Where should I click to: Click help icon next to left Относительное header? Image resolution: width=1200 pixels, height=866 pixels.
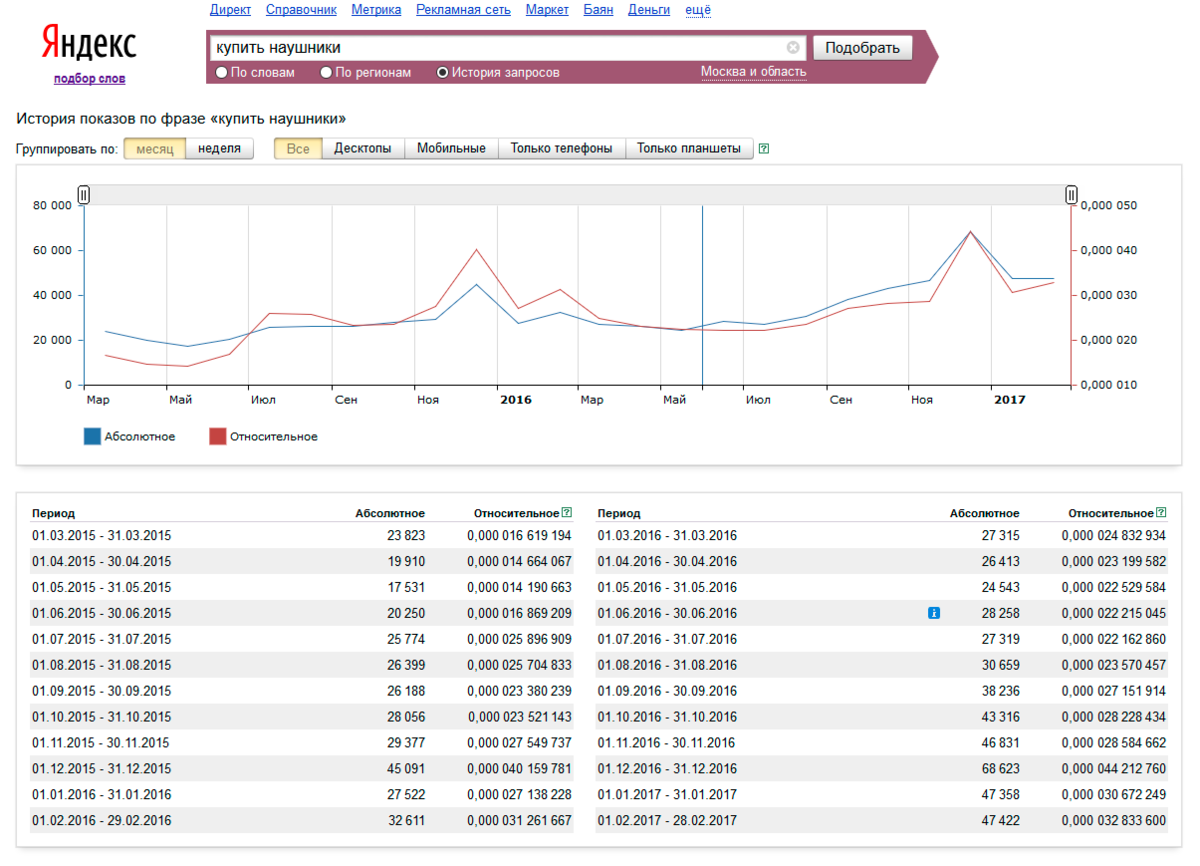coord(567,512)
